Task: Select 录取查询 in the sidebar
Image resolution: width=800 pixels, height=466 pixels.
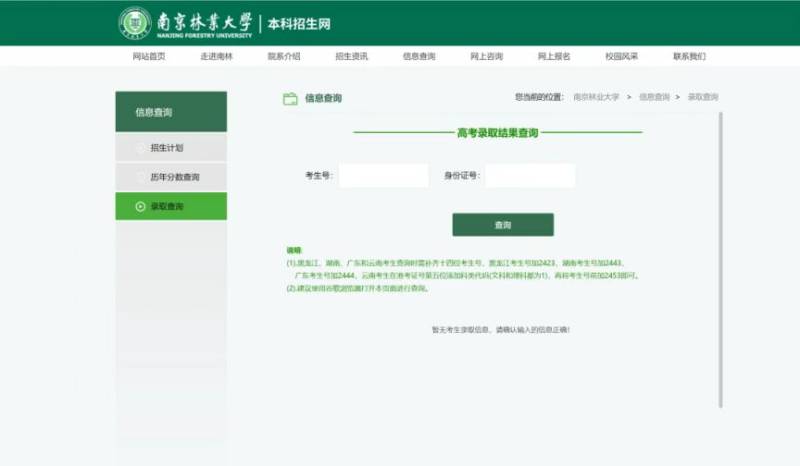Action: (x=167, y=207)
